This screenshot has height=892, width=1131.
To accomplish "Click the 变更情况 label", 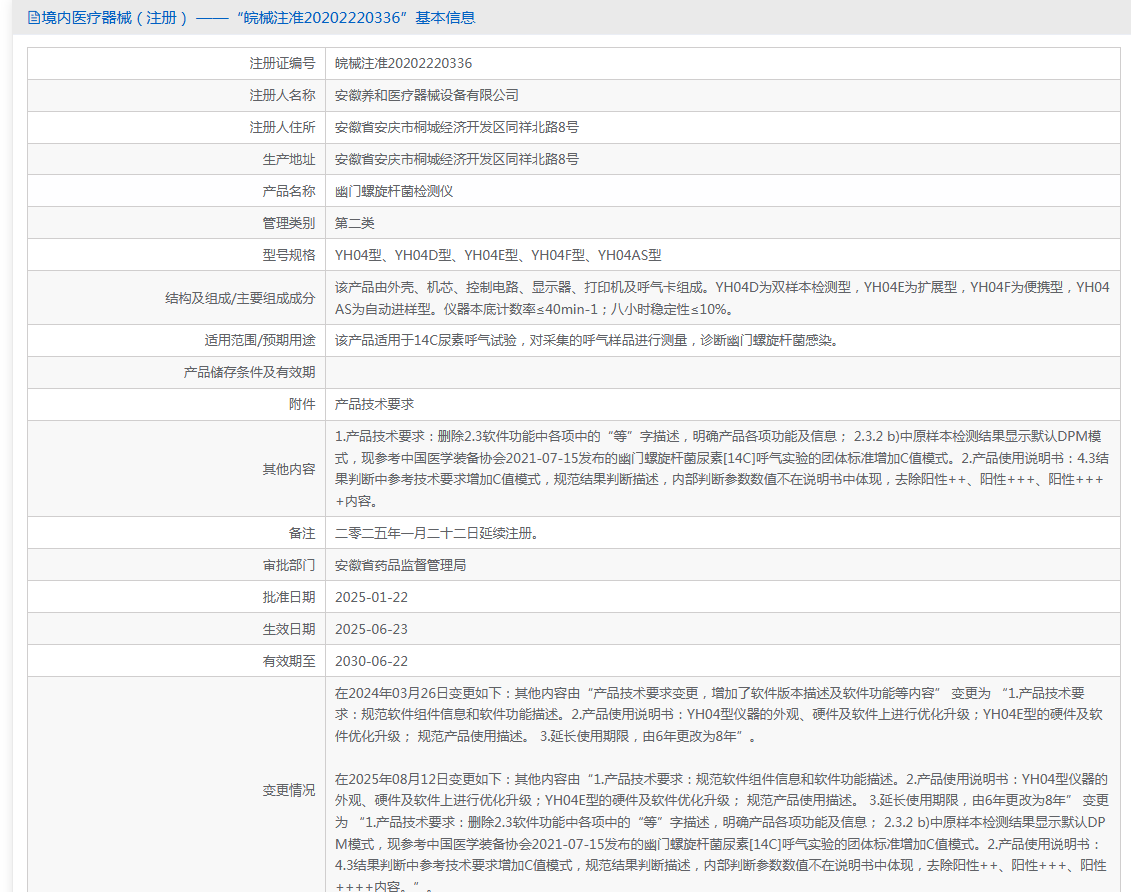I will pos(289,790).
